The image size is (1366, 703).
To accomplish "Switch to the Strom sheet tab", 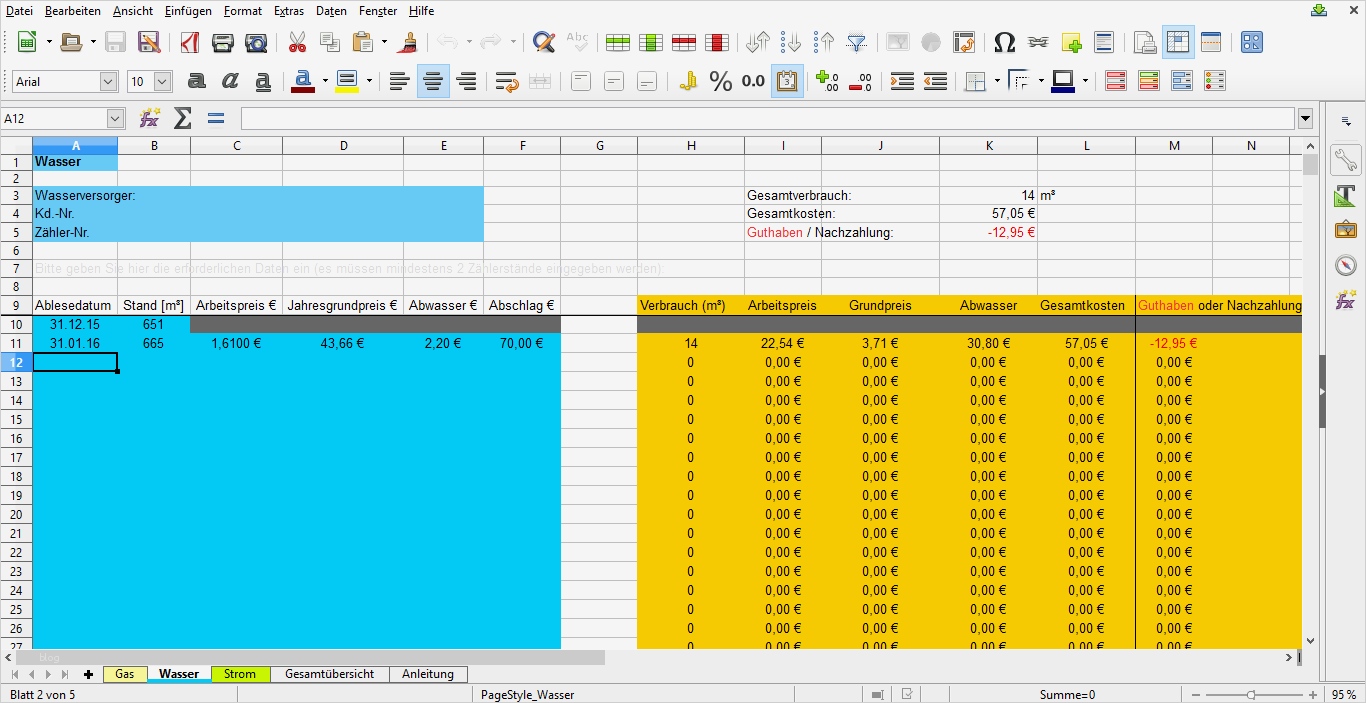I will click(x=240, y=674).
